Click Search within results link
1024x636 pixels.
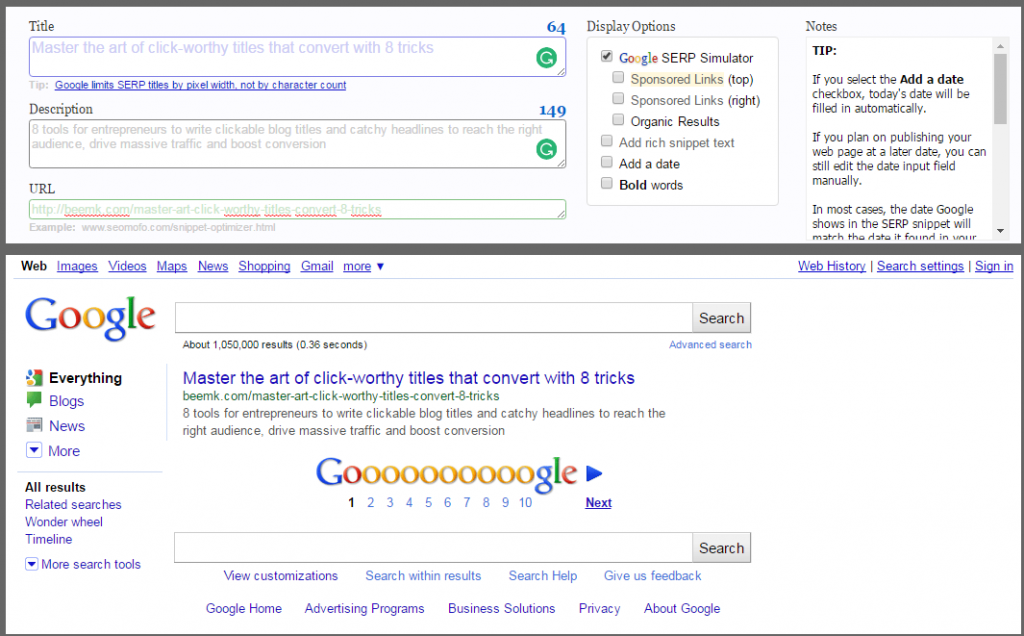[x=423, y=576]
